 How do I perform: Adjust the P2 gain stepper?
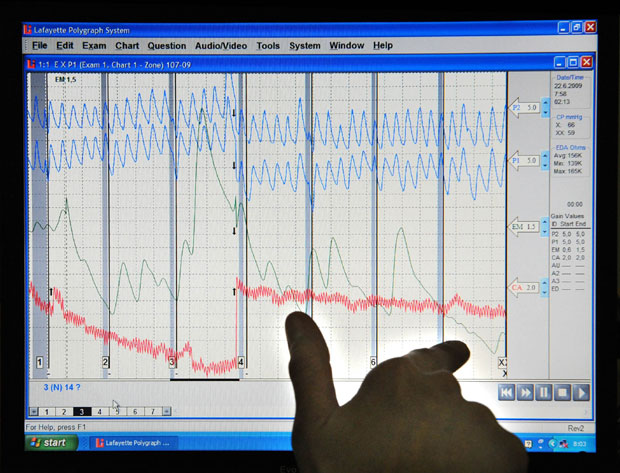[546, 107]
